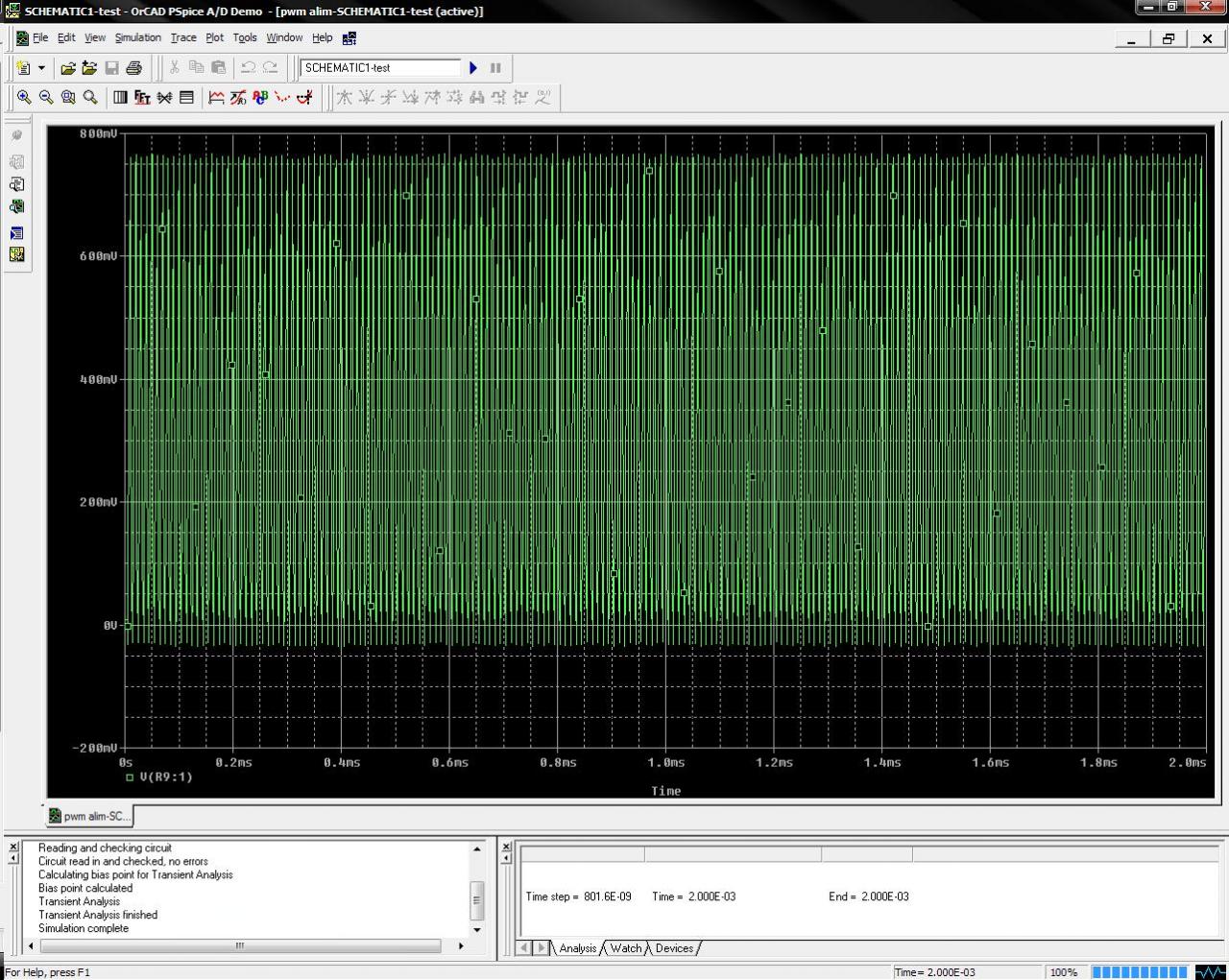
Task: Open the FFT Fourier transform tool
Action: coord(142,97)
